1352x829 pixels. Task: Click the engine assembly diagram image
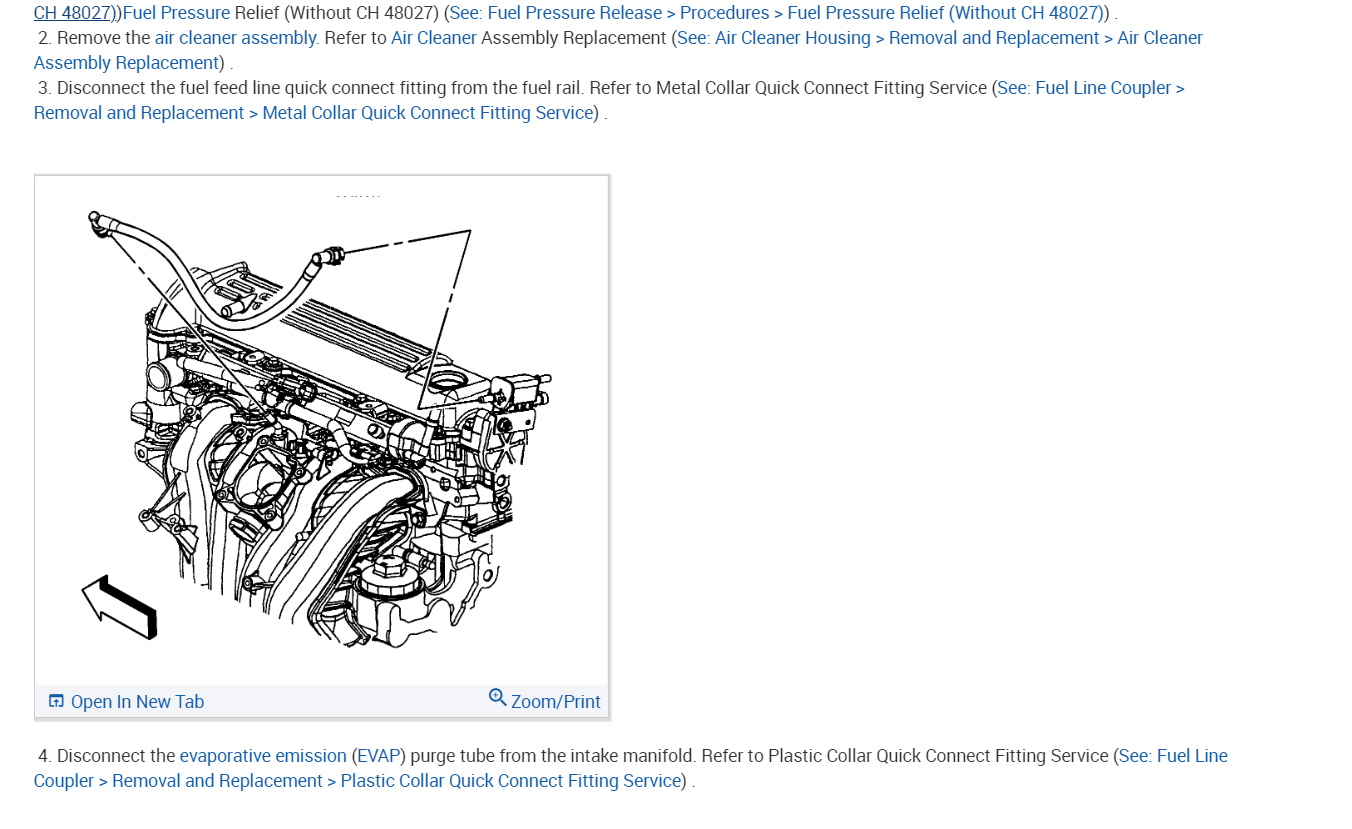(x=322, y=431)
